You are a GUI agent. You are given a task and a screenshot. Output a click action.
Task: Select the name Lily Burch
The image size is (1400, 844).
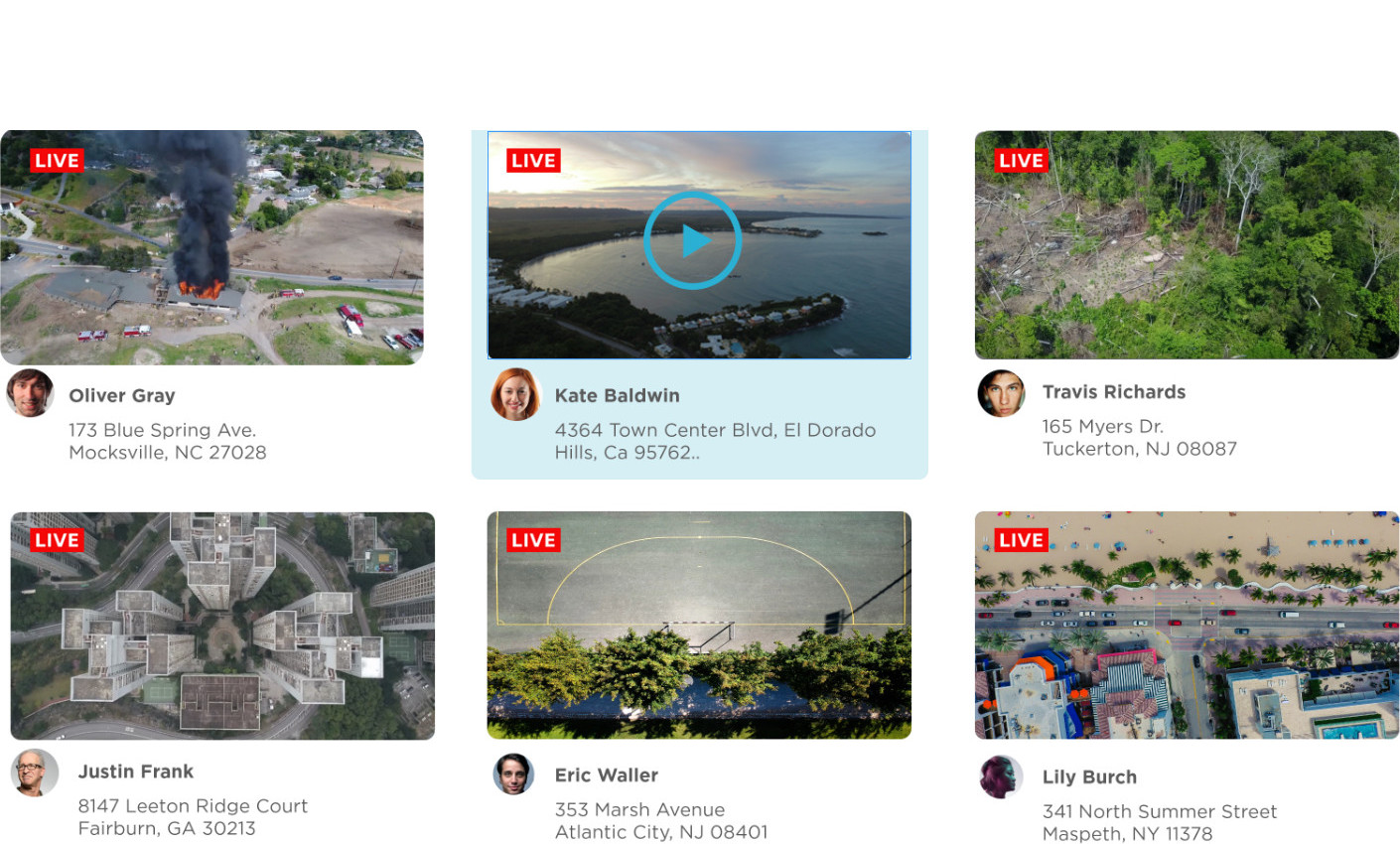(x=1089, y=776)
